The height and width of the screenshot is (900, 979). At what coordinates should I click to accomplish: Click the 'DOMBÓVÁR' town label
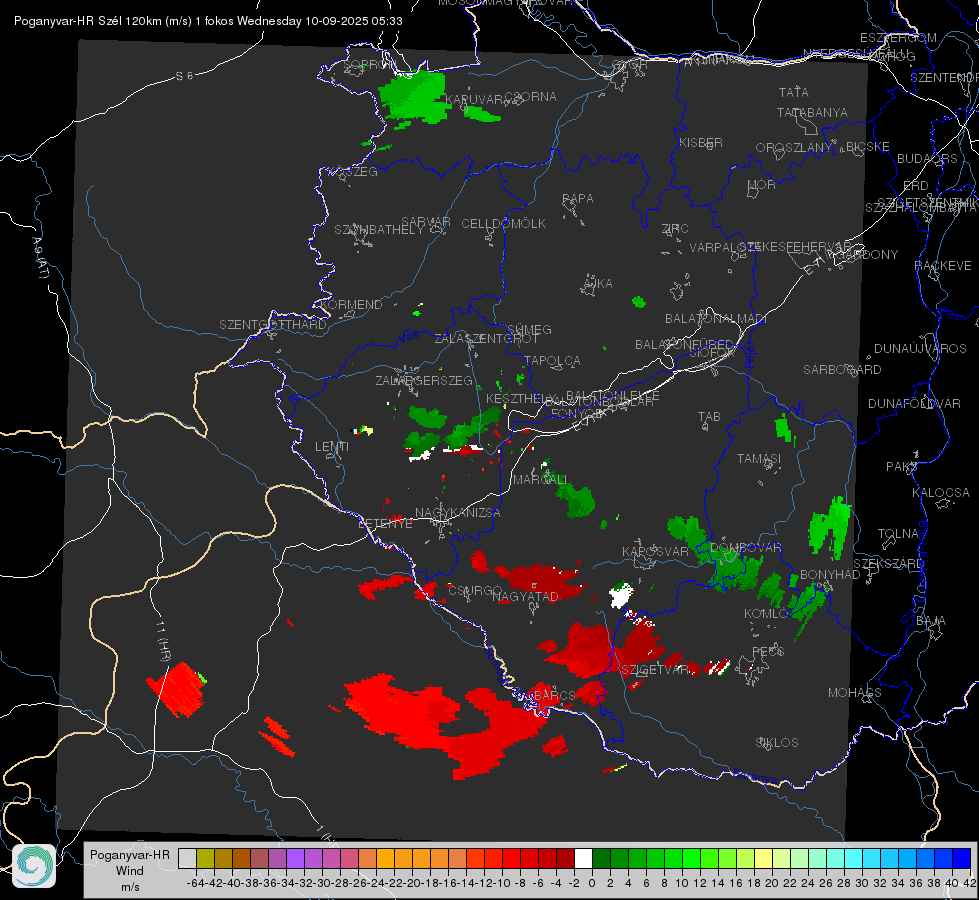tap(745, 548)
